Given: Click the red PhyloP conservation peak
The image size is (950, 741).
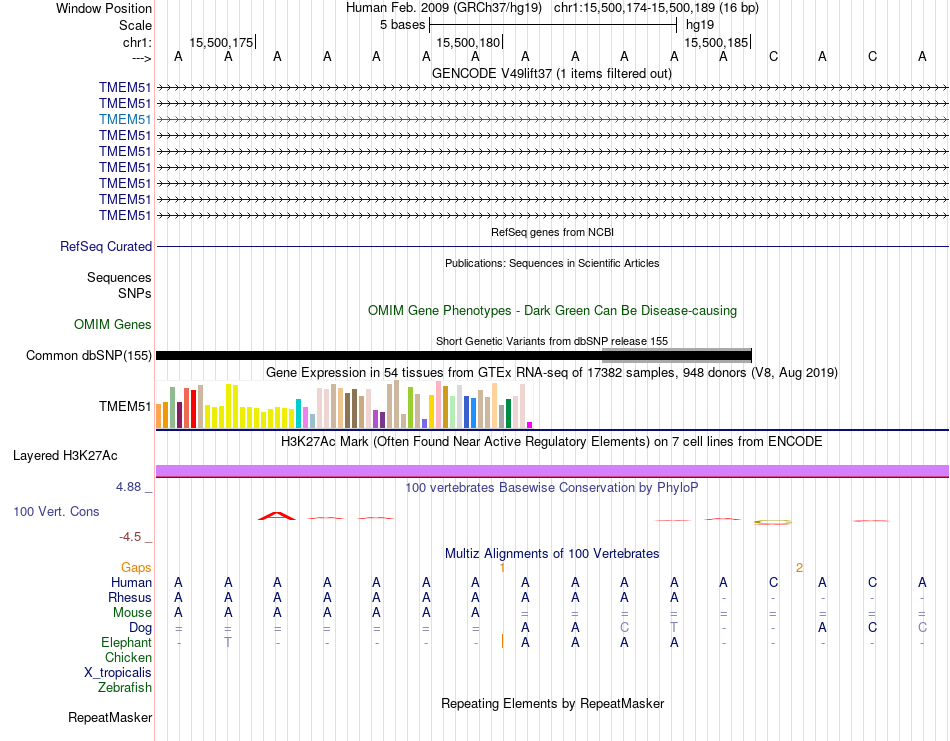Looking at the screenshot, I should point(277,516).
